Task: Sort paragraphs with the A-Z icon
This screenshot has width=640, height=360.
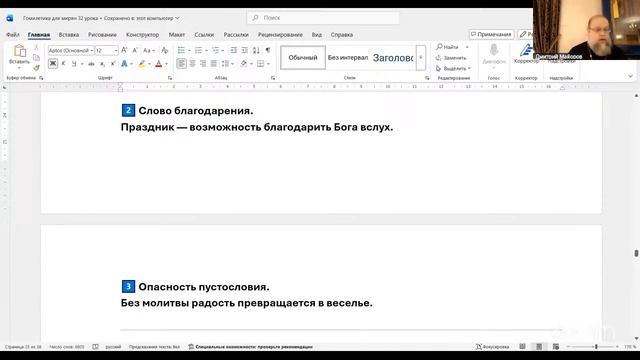Action: coord(256,50)
